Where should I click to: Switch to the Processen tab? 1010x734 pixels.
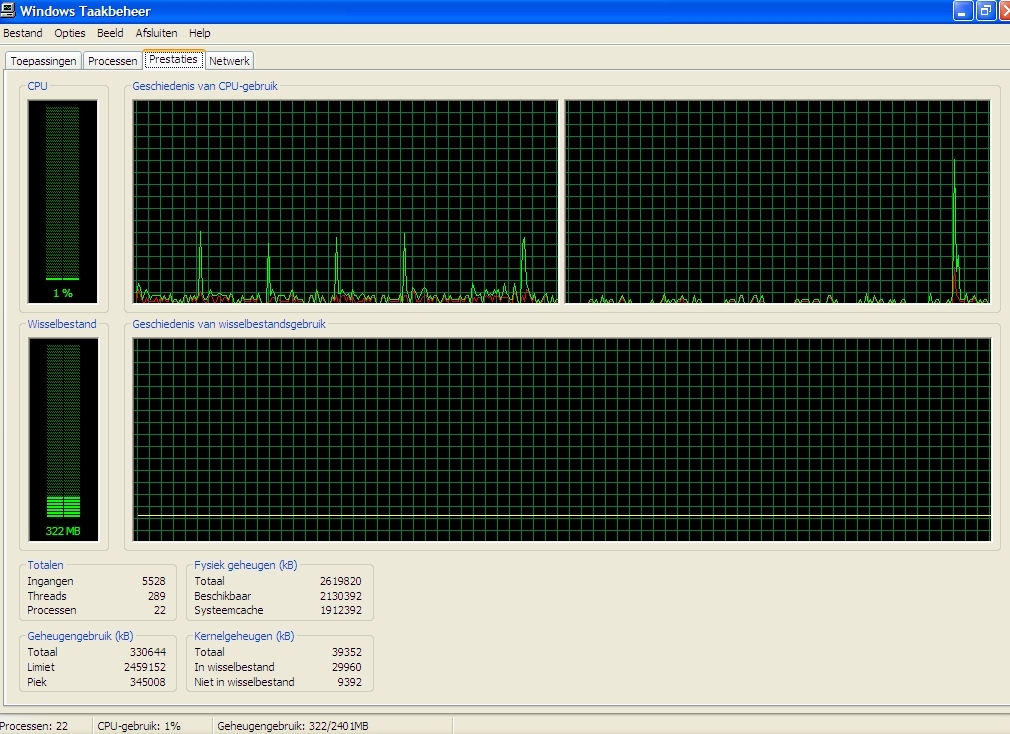click(x=113, y=61)
